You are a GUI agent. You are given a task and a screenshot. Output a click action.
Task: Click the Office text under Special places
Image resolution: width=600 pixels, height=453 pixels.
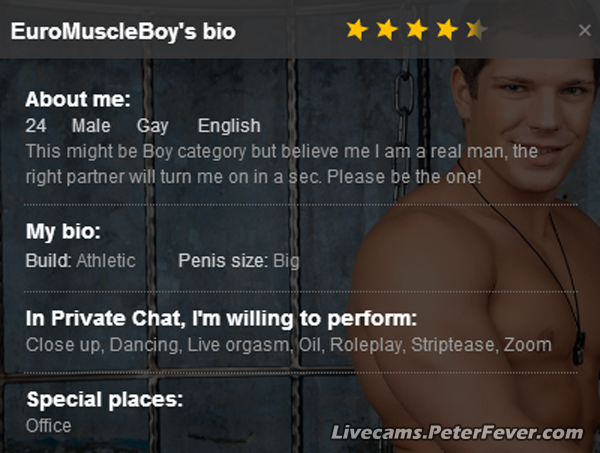pos(48,425)
